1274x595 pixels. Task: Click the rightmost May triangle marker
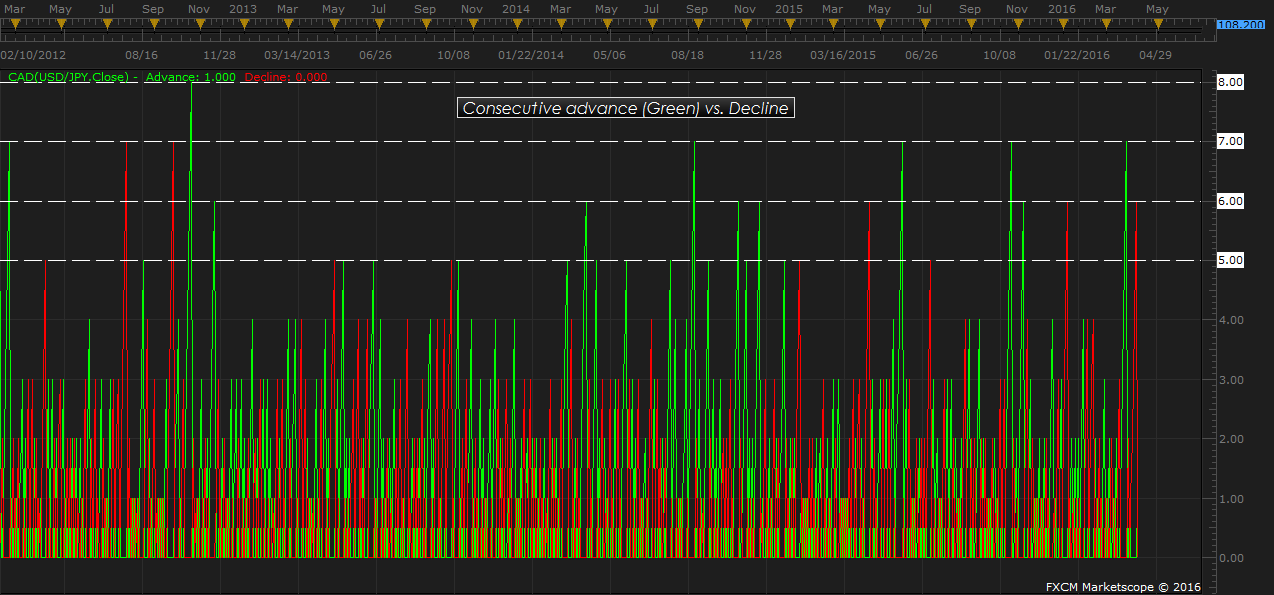click(x=1157, y=23)
